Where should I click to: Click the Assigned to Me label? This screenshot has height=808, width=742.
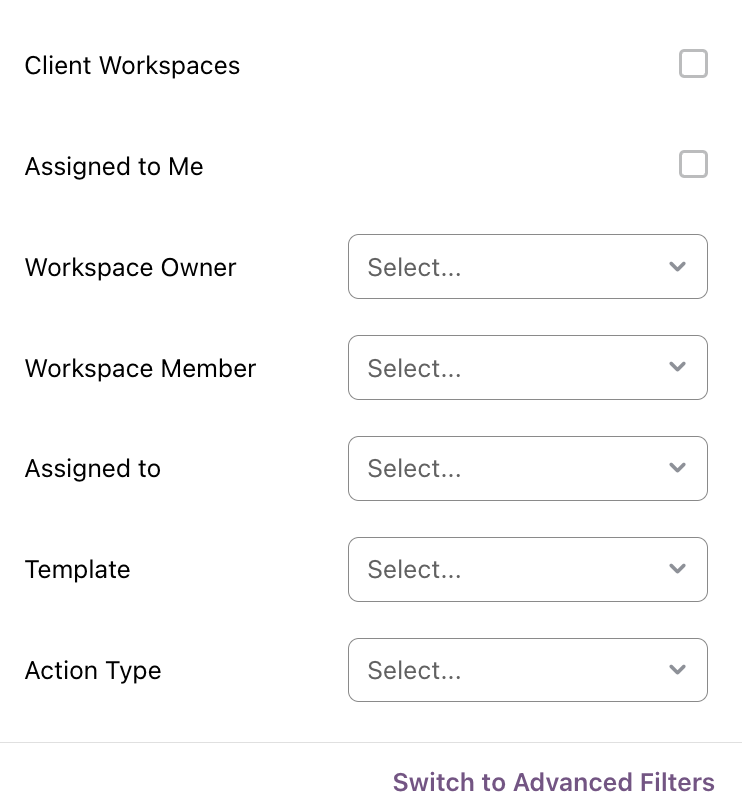click(114, 166)
